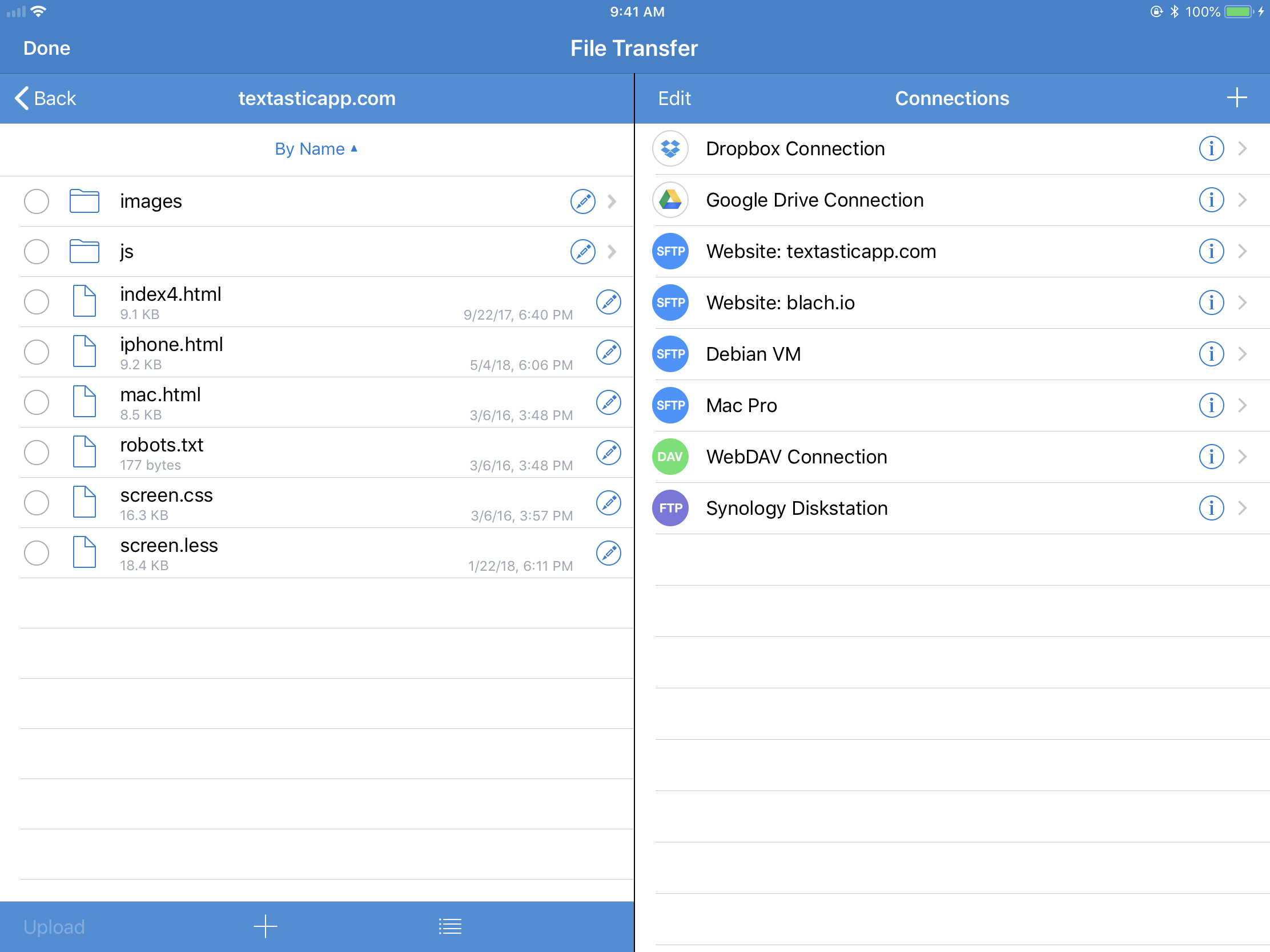Tap the list view icon in bottom toolbar
This screenshot has width=1270, height=952.
click(450, 926)
